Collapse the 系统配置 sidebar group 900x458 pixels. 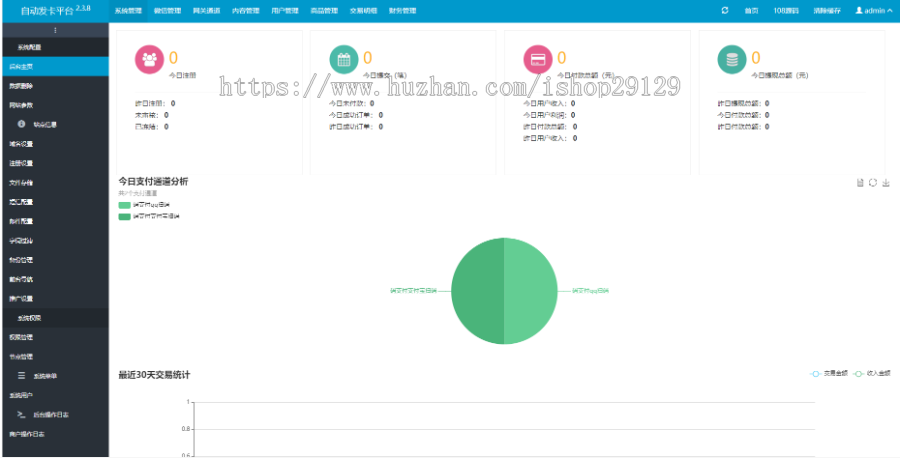tap(55, 47)
